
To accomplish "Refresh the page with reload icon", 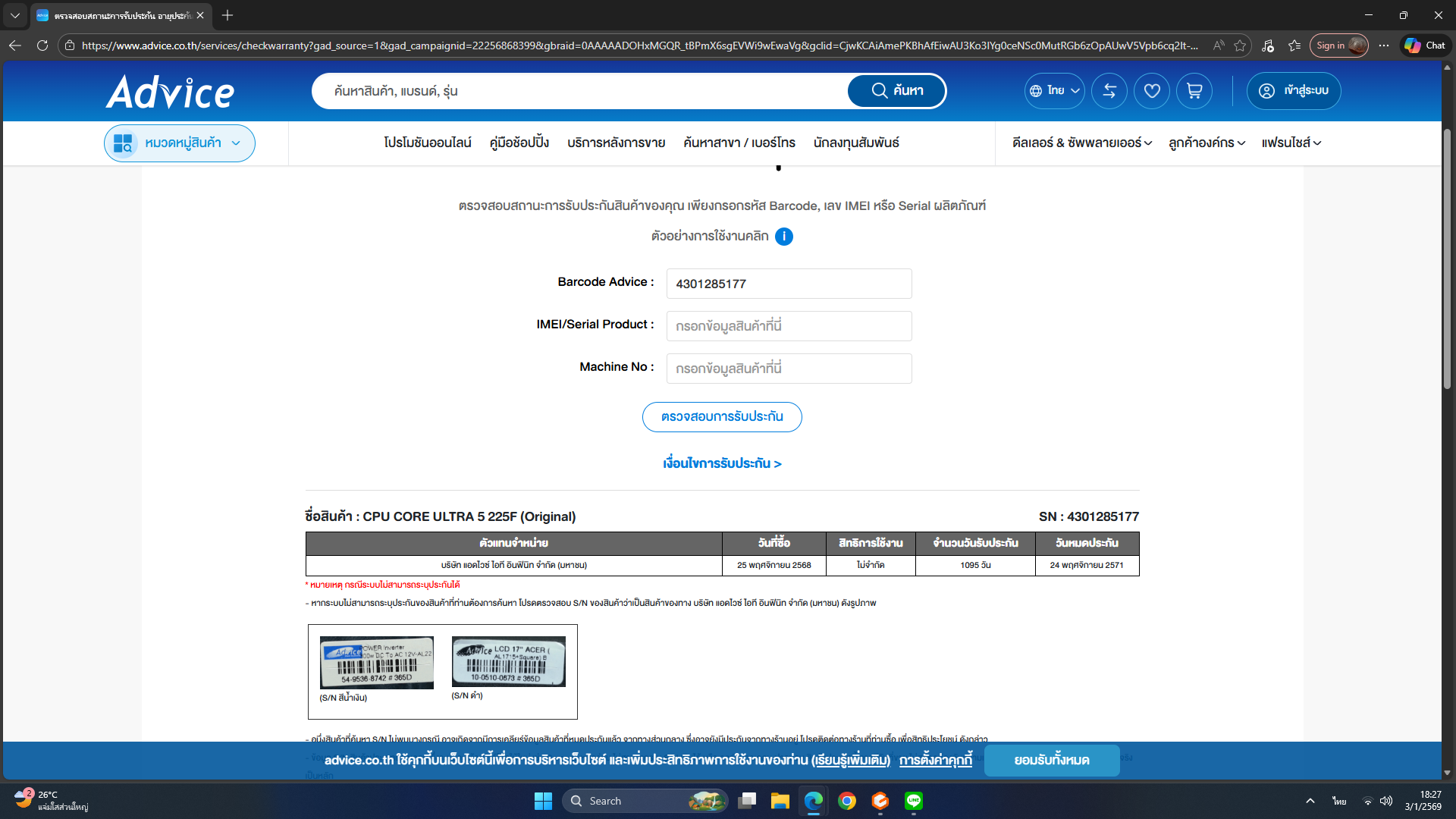I will (x=42, y=45).
